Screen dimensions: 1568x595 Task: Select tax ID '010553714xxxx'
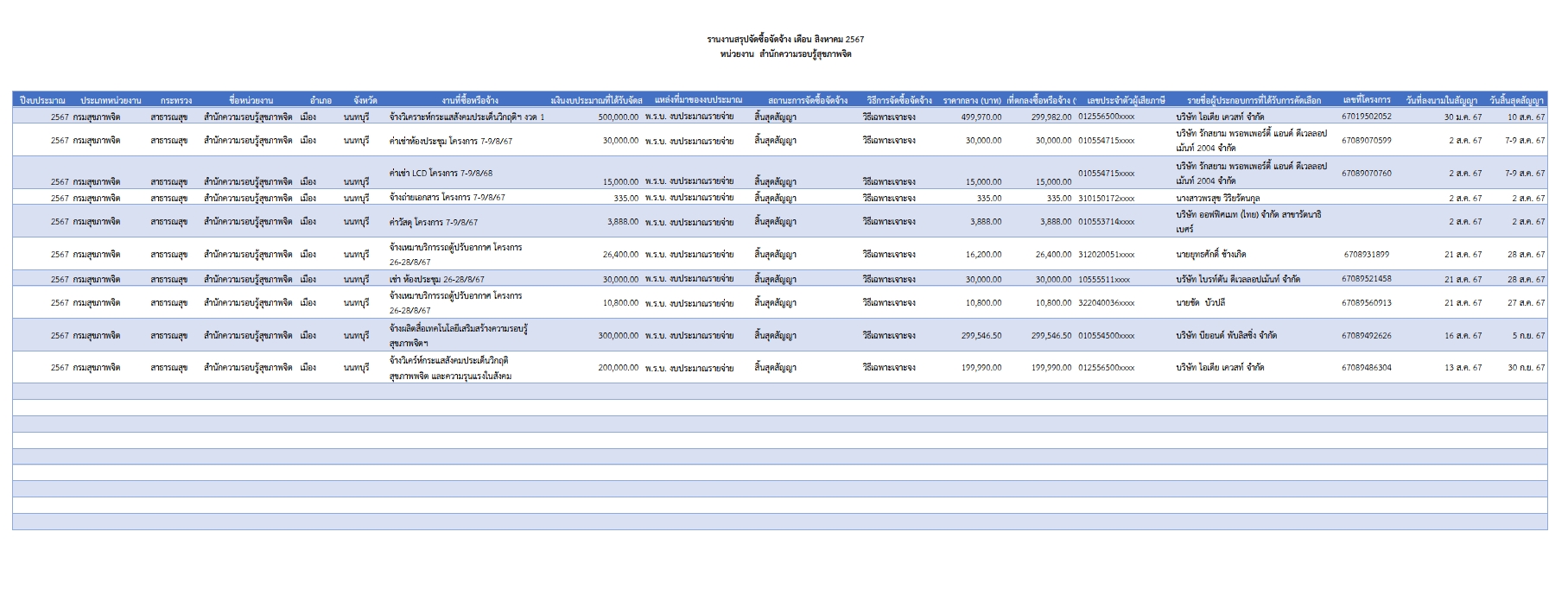1107,222
